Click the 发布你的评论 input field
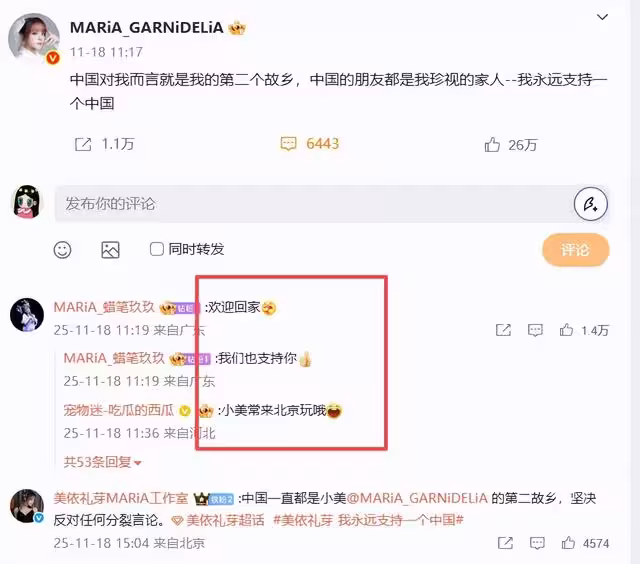This screenshot has width=640, height=564. 314,204
